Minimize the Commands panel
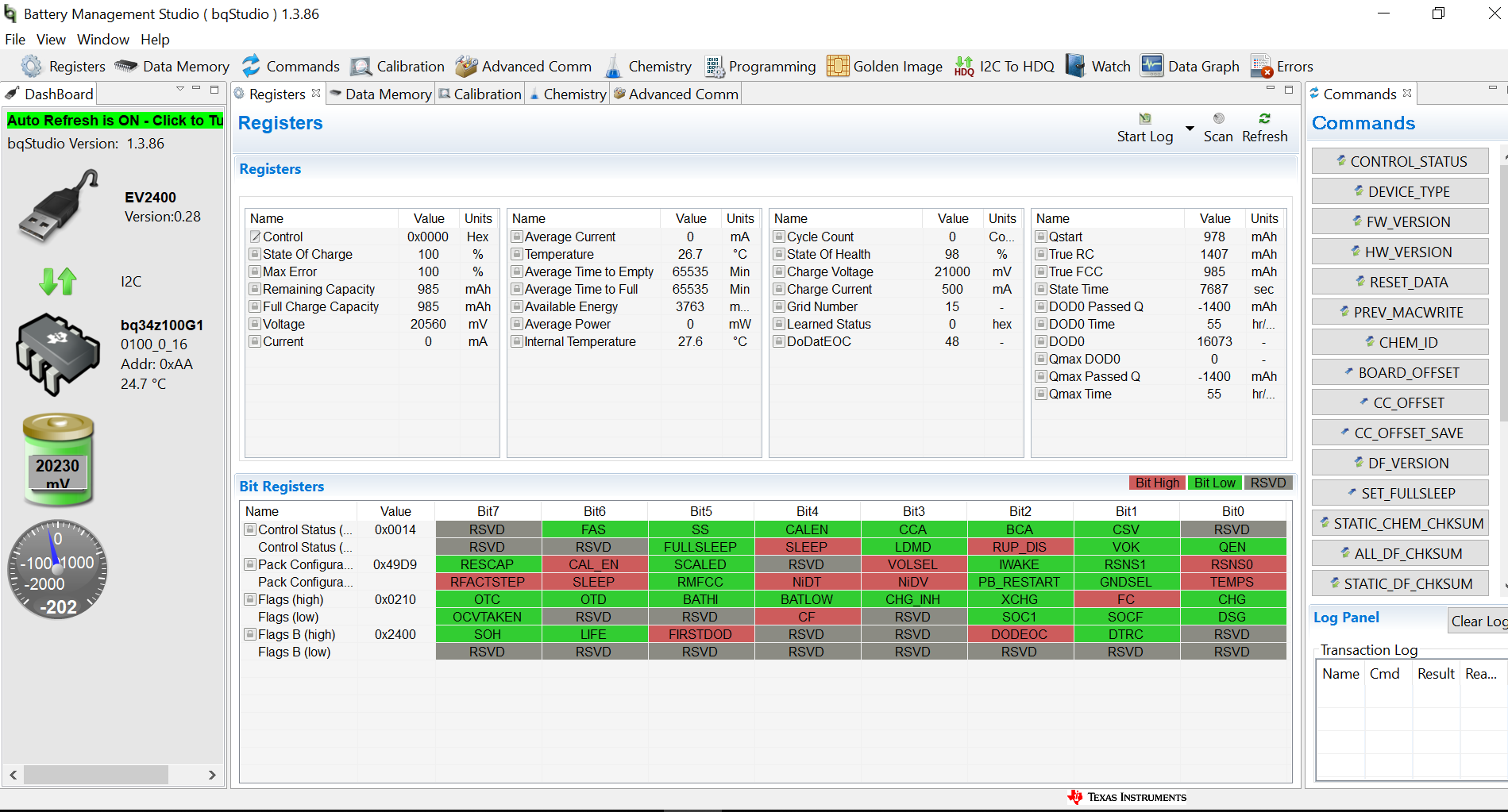This screenshot has width=1508, height=812. click(1493, 88)
